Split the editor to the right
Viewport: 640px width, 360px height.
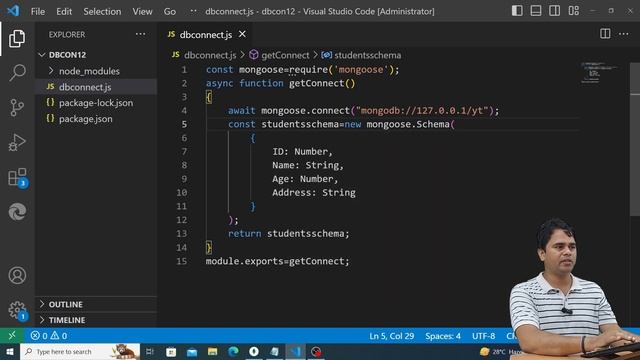pyautogui.click(x=605, y=34)
